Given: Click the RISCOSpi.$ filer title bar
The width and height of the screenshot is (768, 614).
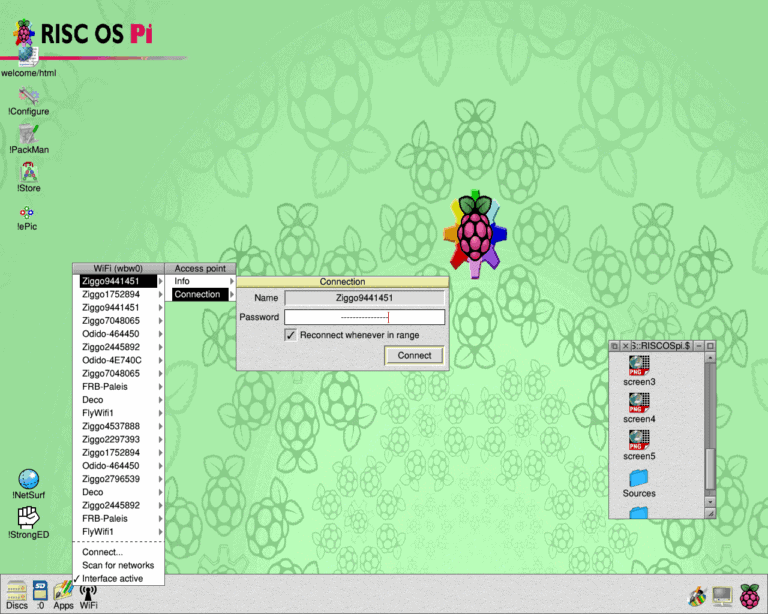Looking at the screenshot, I should pyautogui.click(x=662, y=346).
